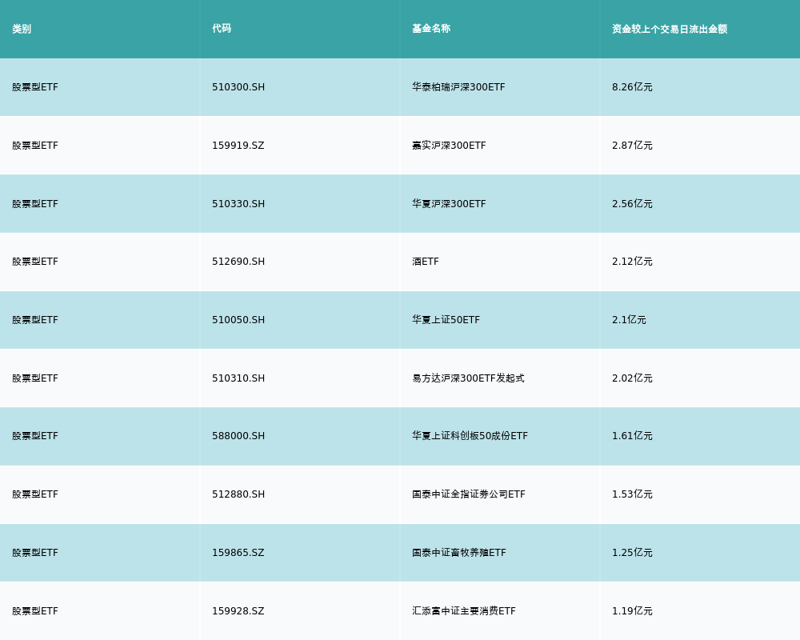Select fund name 华夏沪深300ETF
Viewport: 800px width, 640px height.
(449, 204)
